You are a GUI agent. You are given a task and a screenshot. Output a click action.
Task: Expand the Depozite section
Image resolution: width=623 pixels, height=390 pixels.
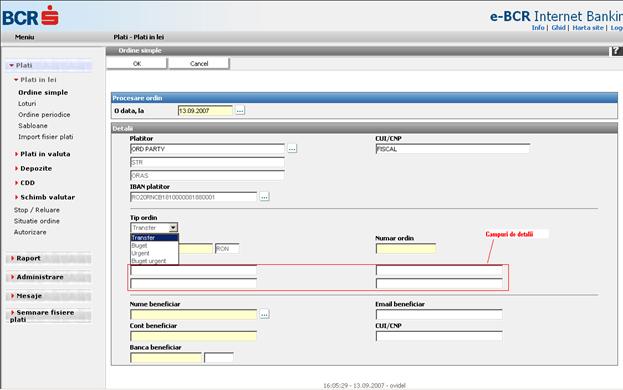[36, 168]
